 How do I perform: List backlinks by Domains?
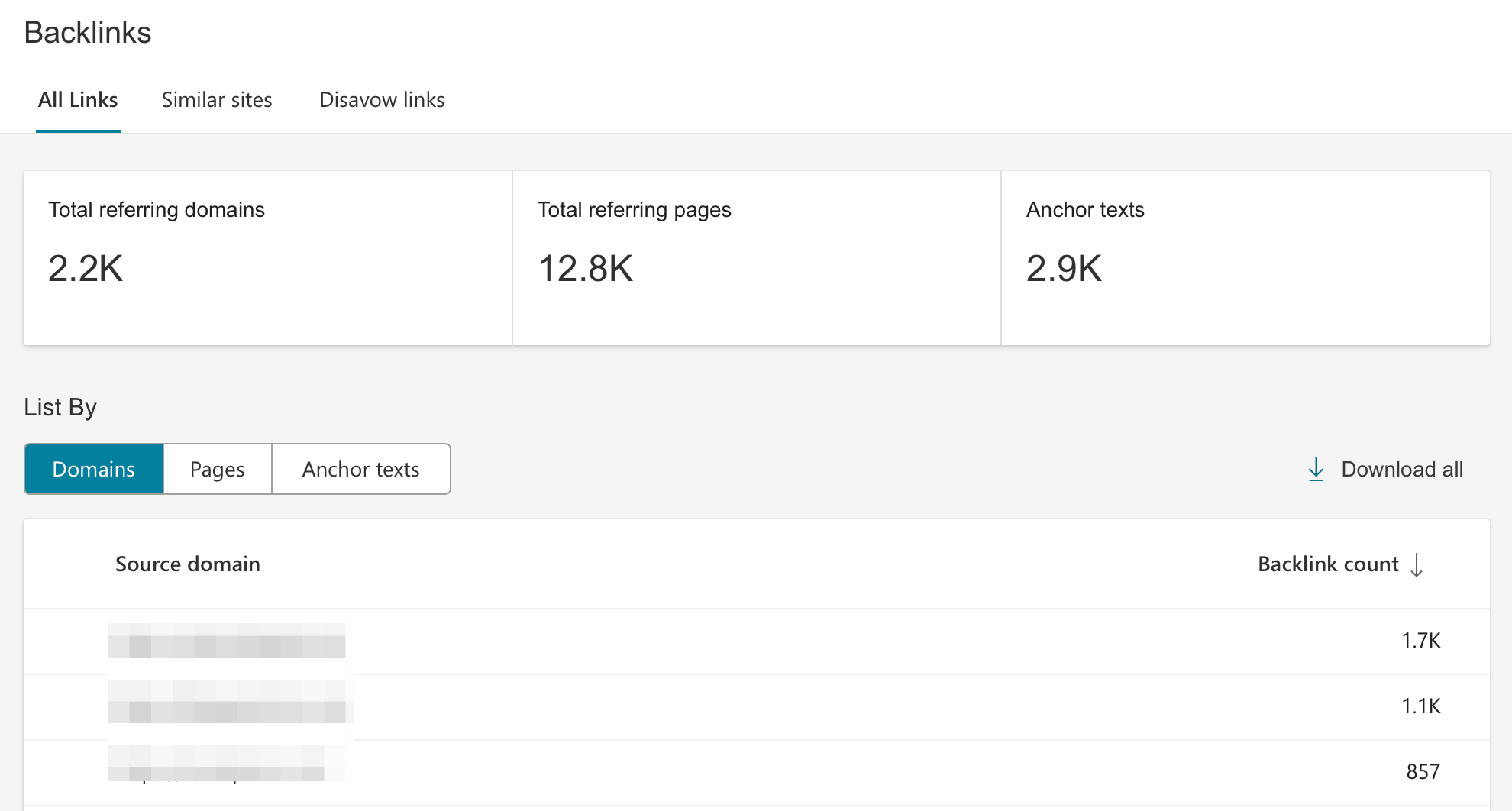[94, 469]
